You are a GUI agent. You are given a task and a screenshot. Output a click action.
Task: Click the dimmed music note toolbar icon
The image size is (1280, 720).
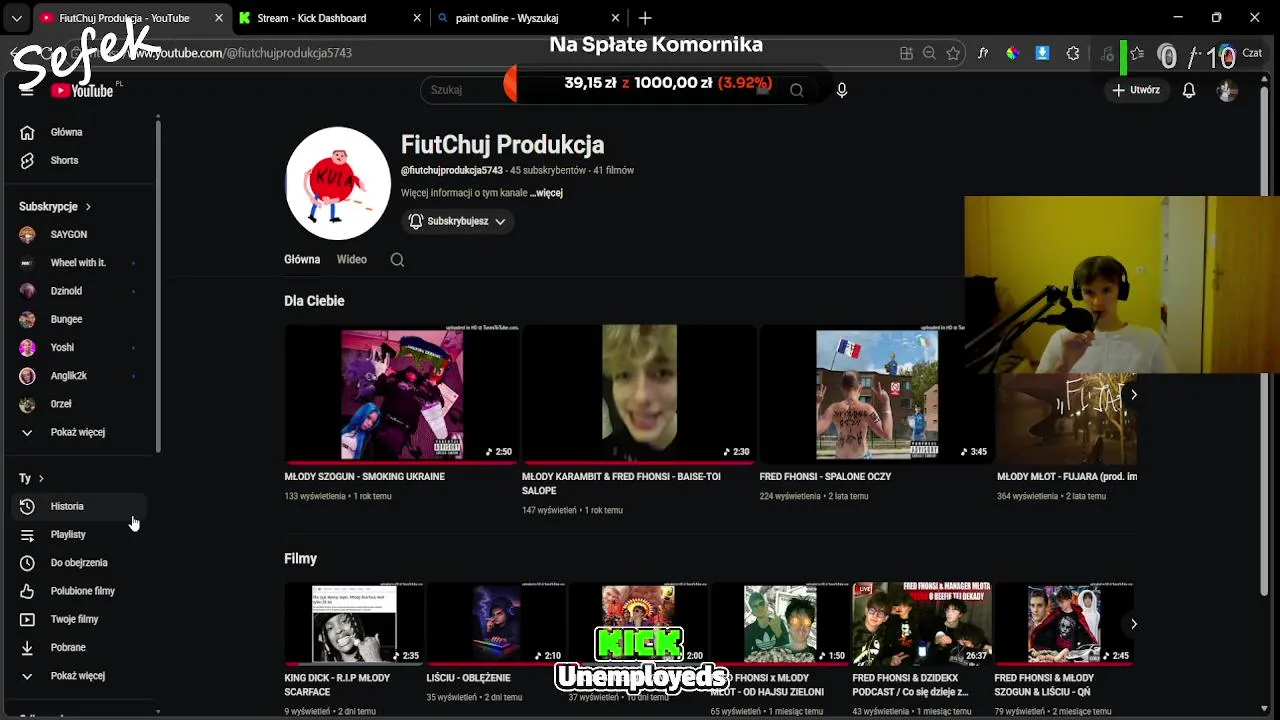[1106, 53]
